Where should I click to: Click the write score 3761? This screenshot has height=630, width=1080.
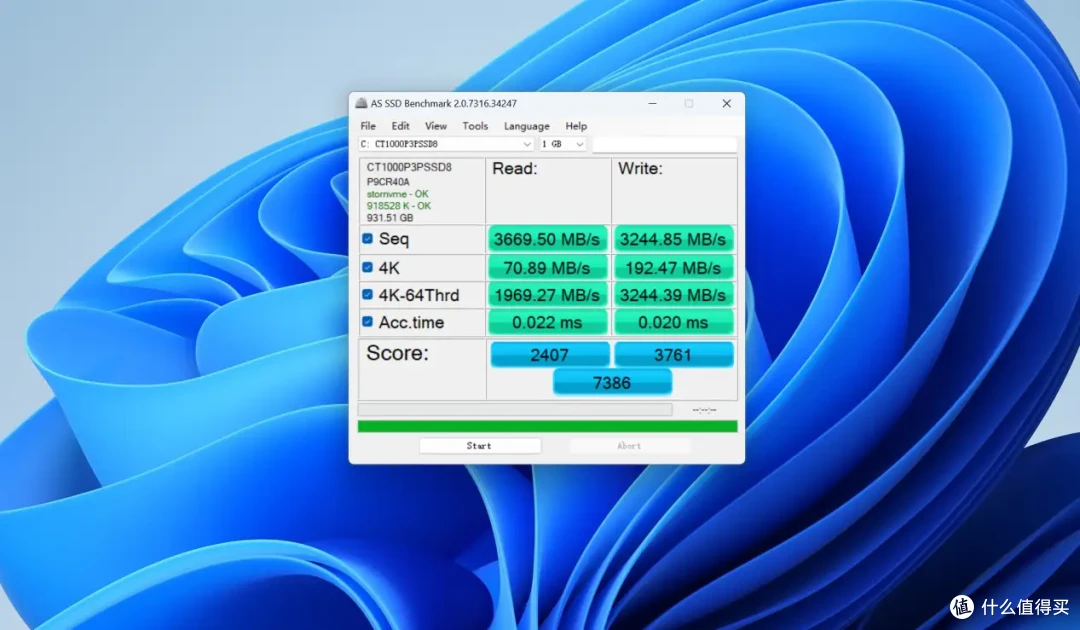click(673, 355)
